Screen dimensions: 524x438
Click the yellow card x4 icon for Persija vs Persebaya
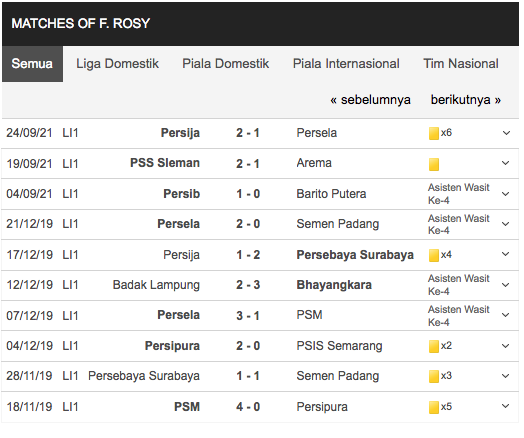[x=433, y=255]
